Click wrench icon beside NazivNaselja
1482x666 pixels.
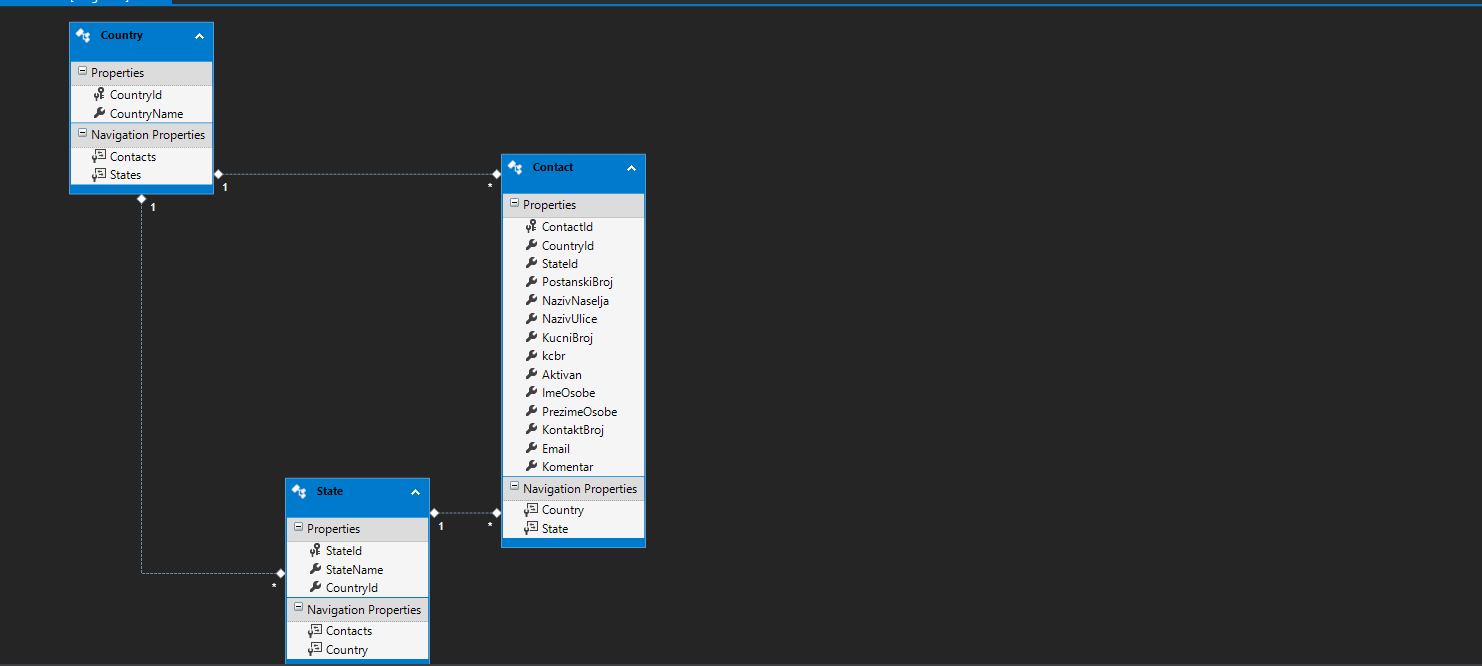pos(531,300)
